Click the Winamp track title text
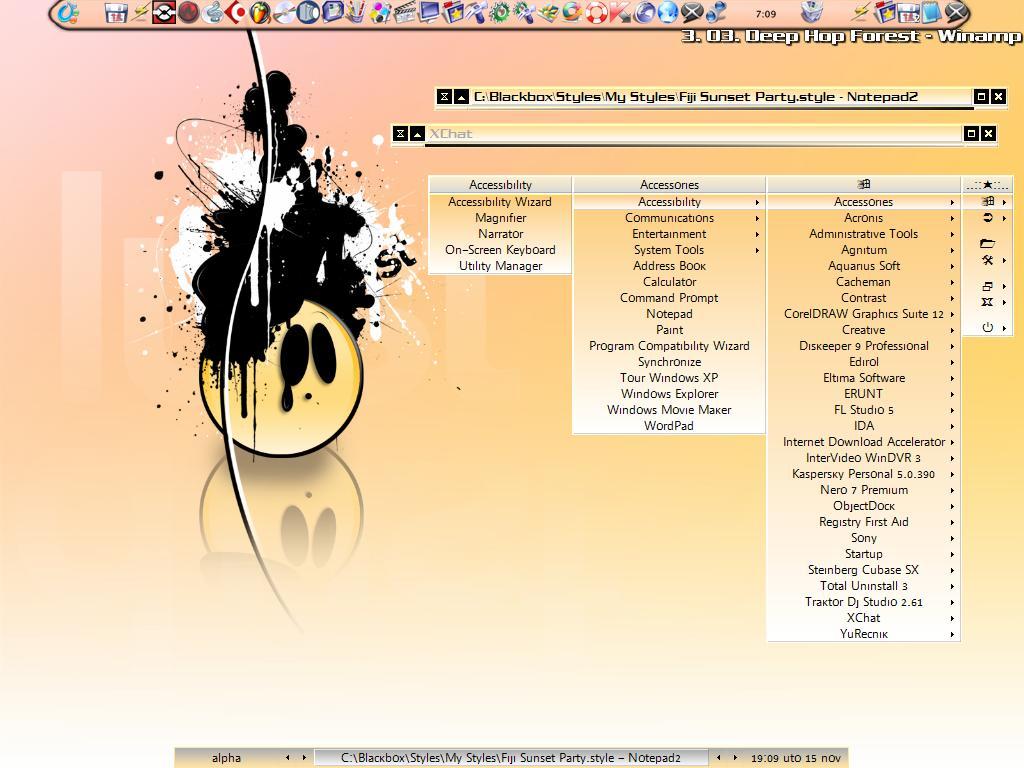The height and width of the screenshot is (768, 1024). coord(852,36)
